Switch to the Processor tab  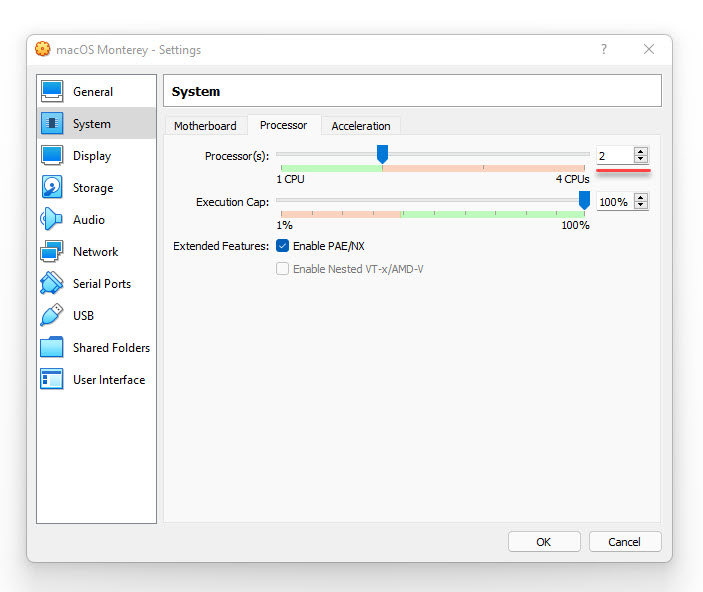pyautogui.click(x=284, y=125)
